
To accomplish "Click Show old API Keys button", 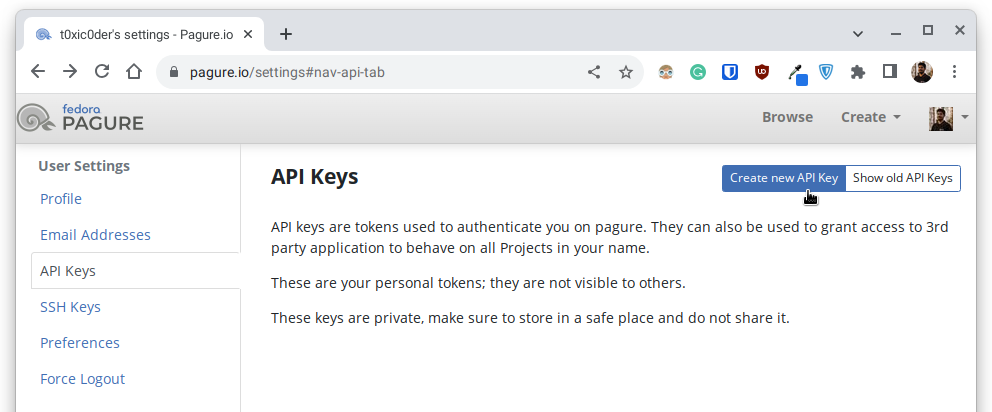I will click(903, 178).
